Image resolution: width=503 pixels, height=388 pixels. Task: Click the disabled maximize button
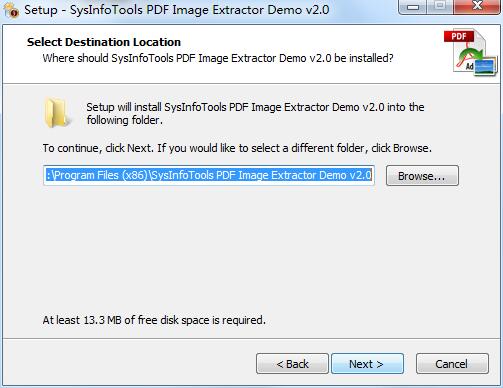pos(440,6)
